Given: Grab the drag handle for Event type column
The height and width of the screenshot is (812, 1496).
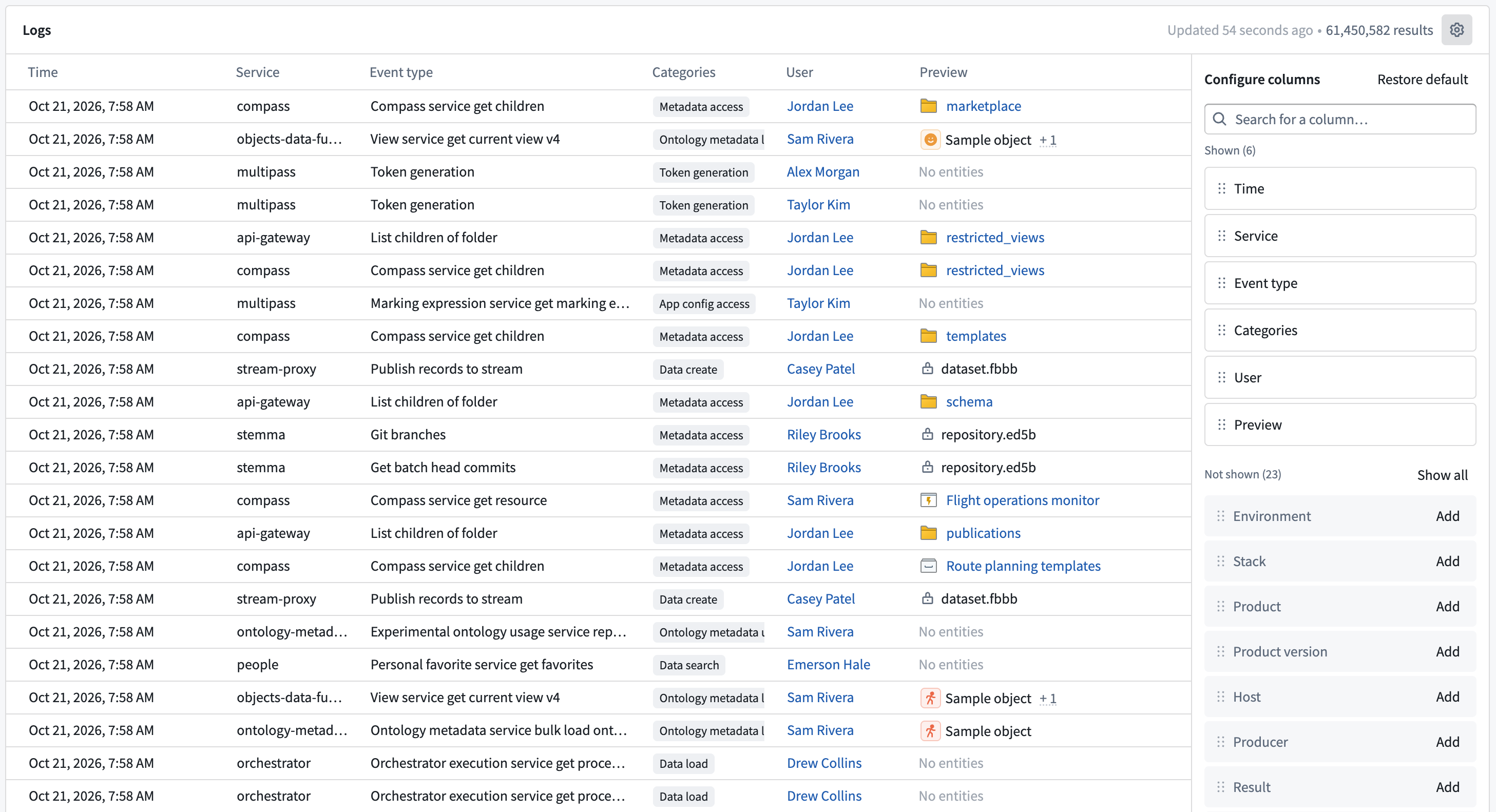Looking at the screenshot, I should [x=1221, y=283].
